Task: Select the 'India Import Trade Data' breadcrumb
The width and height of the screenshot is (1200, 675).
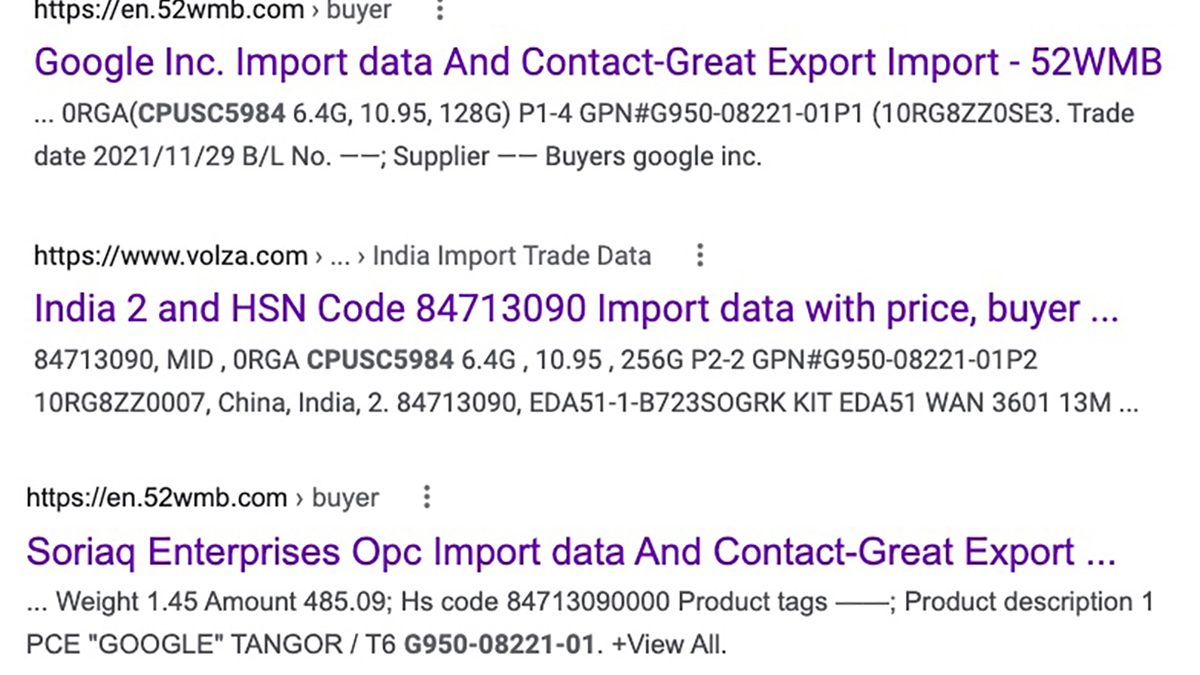Action: (x=511, y=256)
